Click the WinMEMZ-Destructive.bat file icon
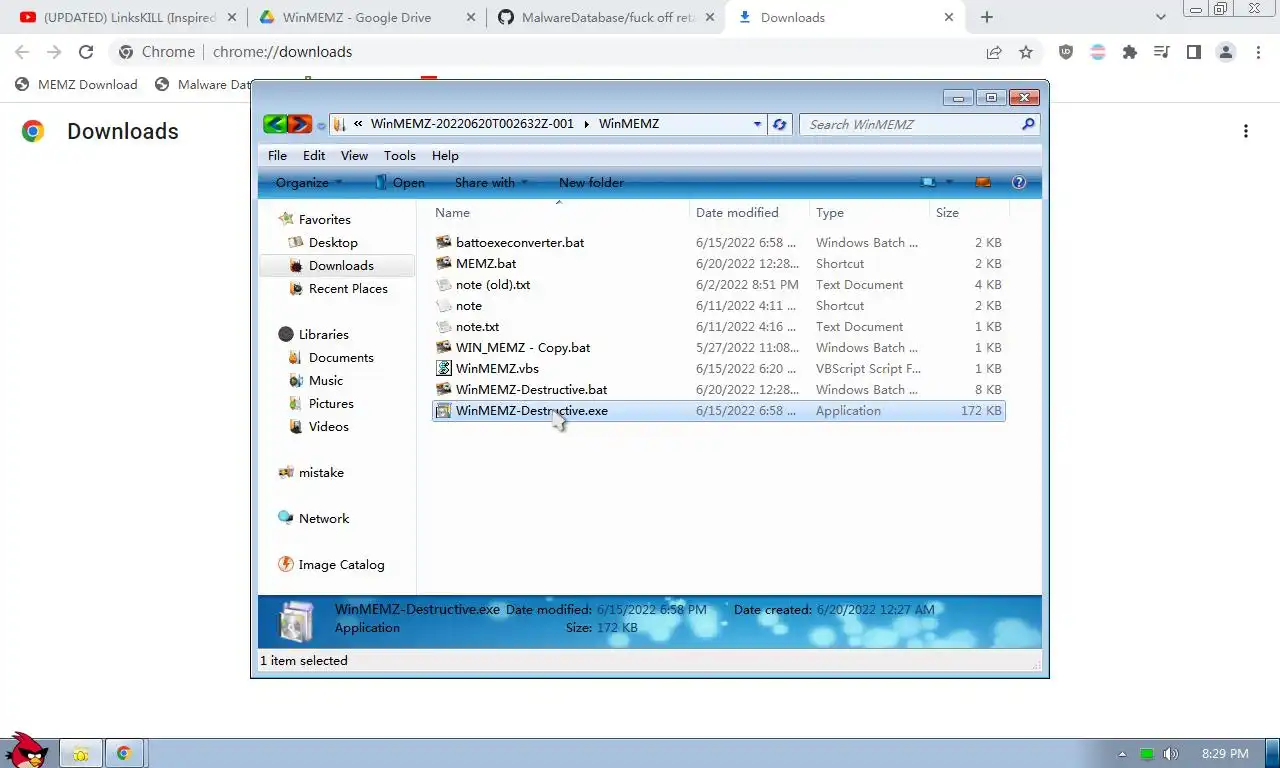 (x=445, y=389)
